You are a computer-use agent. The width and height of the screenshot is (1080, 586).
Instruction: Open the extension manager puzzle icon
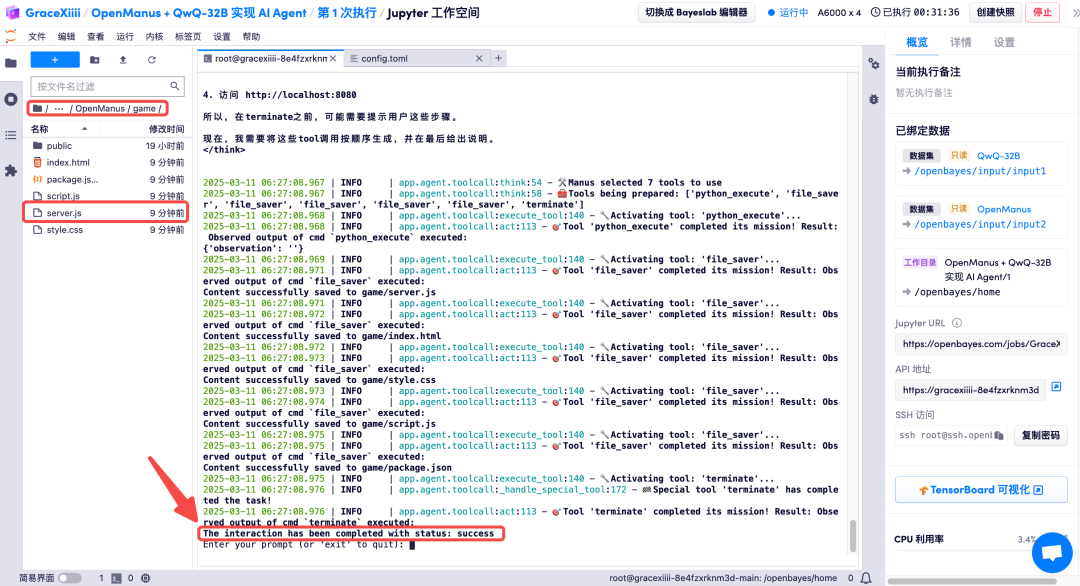(11, 170)
